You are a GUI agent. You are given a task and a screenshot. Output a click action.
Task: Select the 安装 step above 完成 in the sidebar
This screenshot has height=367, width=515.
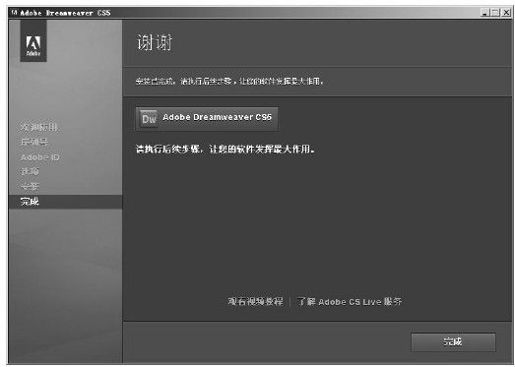point(30,186)
